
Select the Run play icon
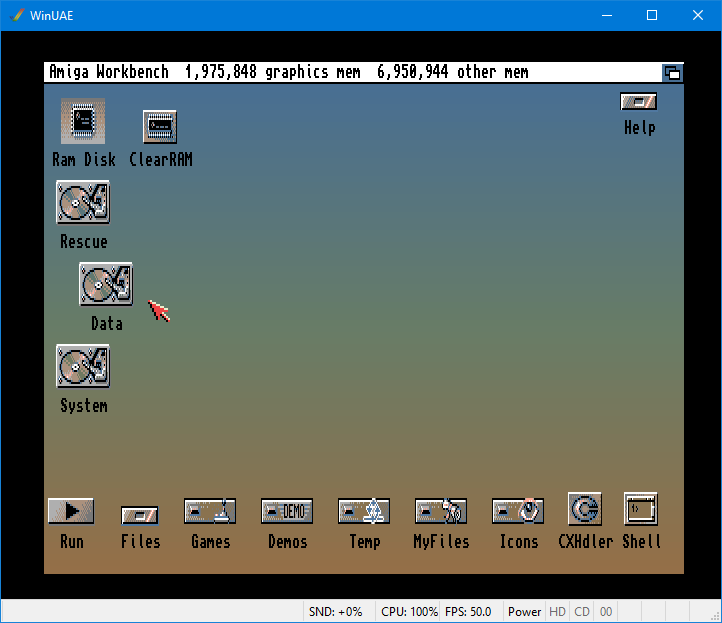[x=71, y=511]
